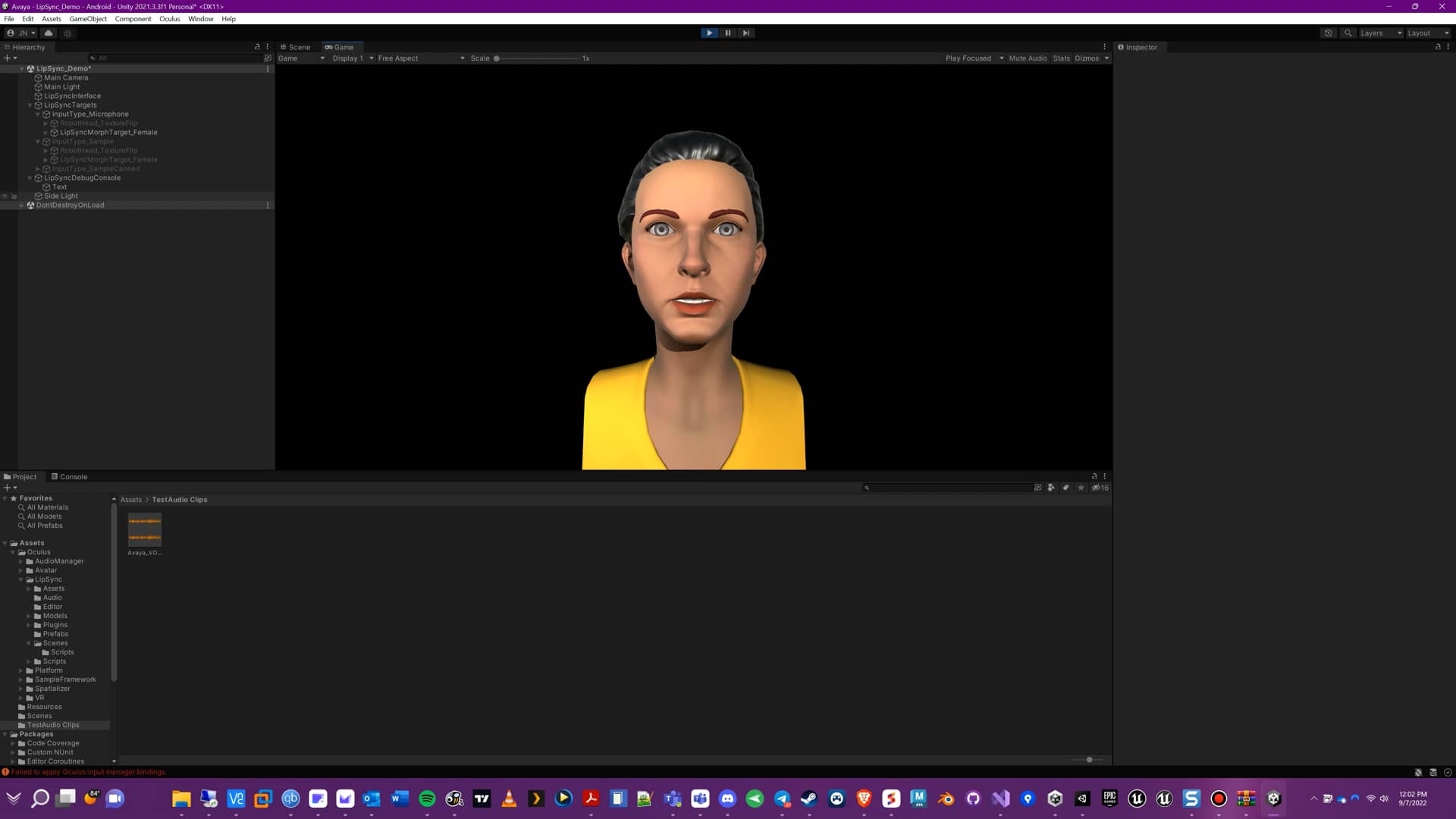Image resolution: width=1456 pixels, height=819 pixels.
Task: Switch to the Scene tab
Action: 296,47
